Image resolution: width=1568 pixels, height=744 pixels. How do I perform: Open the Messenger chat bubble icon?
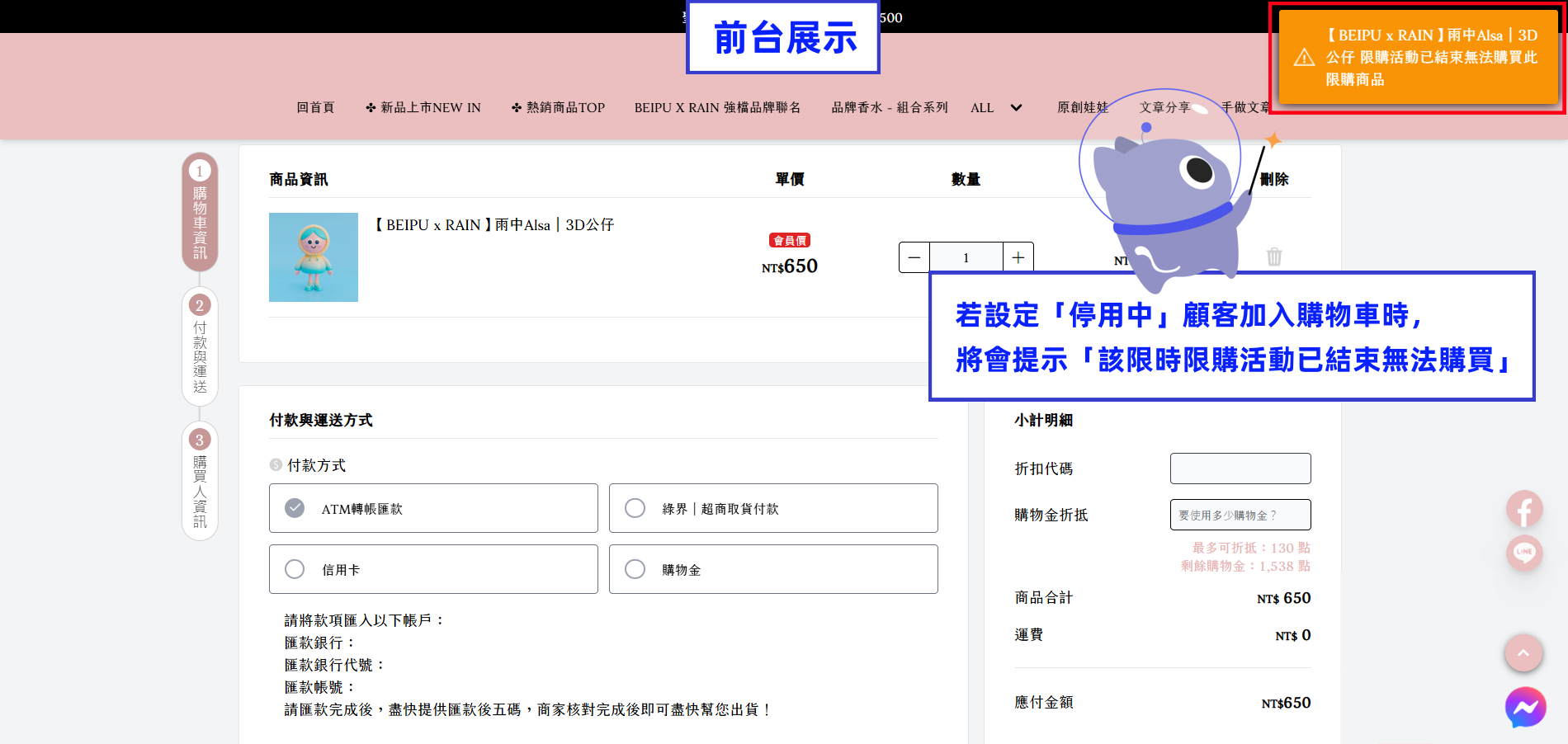pyautogui.click(x=1525, y=707)
